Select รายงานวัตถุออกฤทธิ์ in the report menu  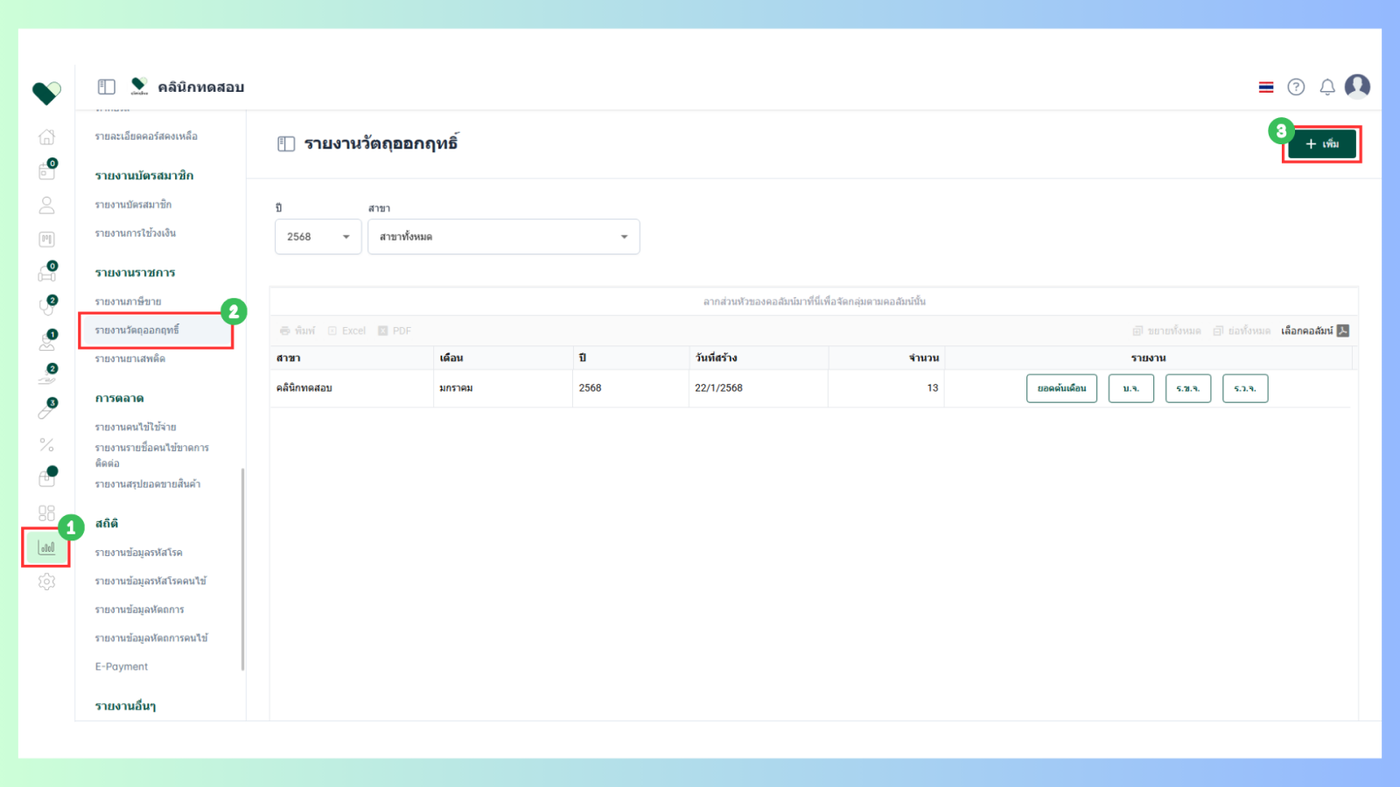point(137,330)
